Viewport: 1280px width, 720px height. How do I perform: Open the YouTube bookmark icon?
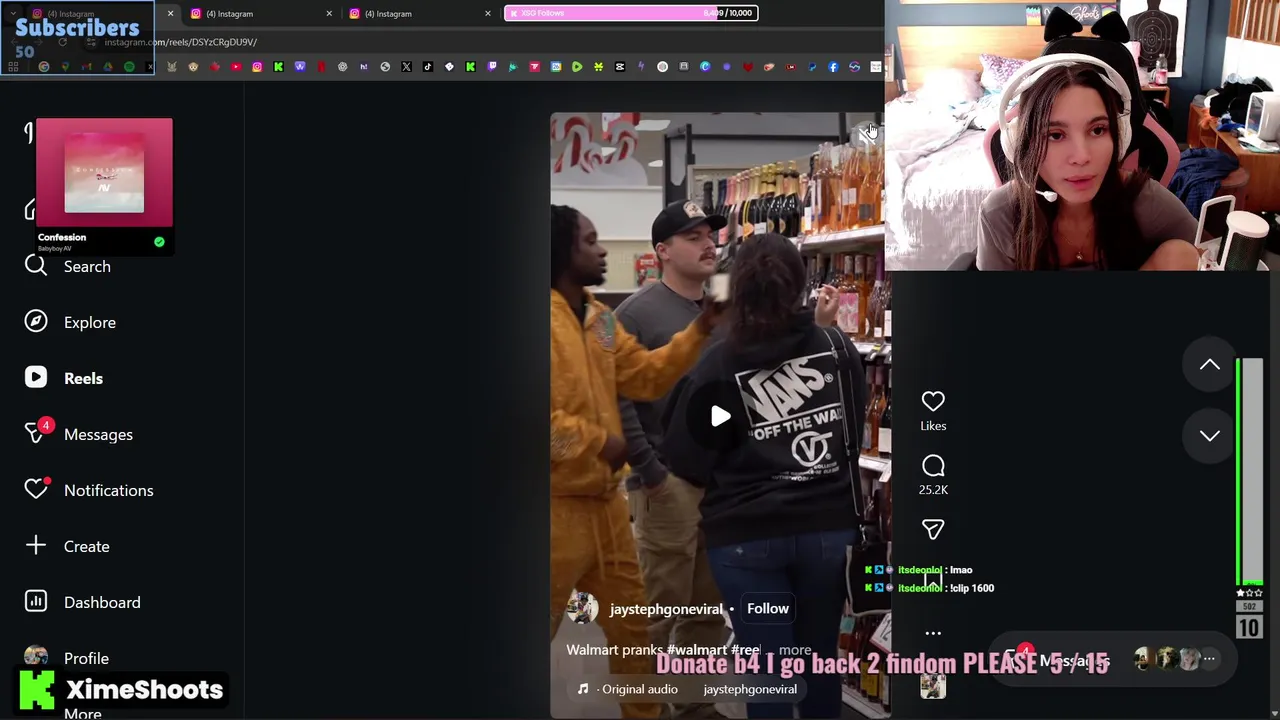pos(236,67)
